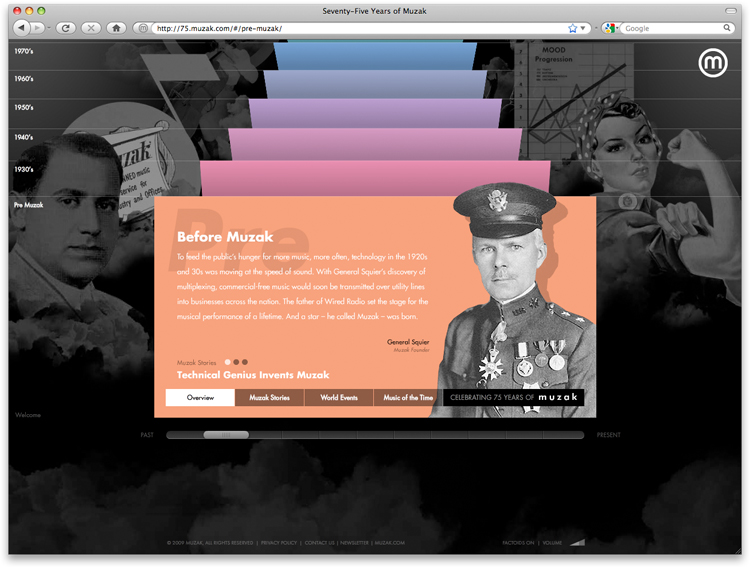Adjust the Volume wedge control
Image resolution: width=750 pixels, height=568 pixels.
coord(577,543)
